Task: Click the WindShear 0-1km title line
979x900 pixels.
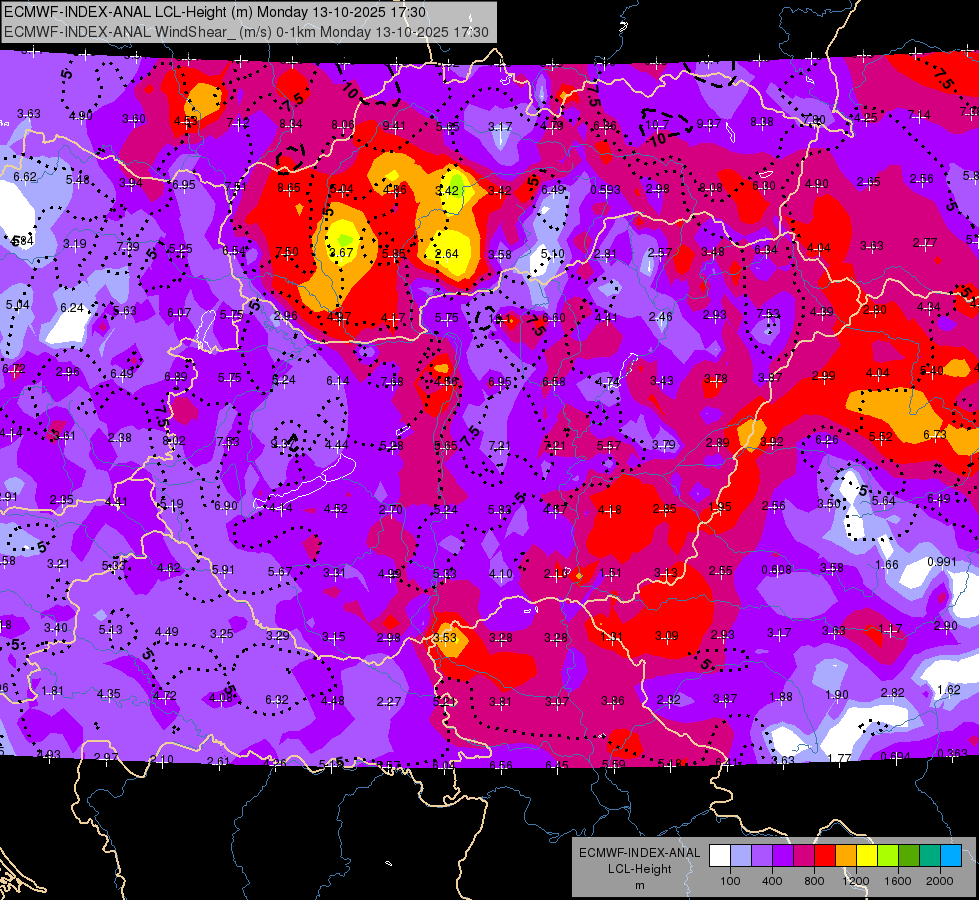Action: [x=246, y=32]
